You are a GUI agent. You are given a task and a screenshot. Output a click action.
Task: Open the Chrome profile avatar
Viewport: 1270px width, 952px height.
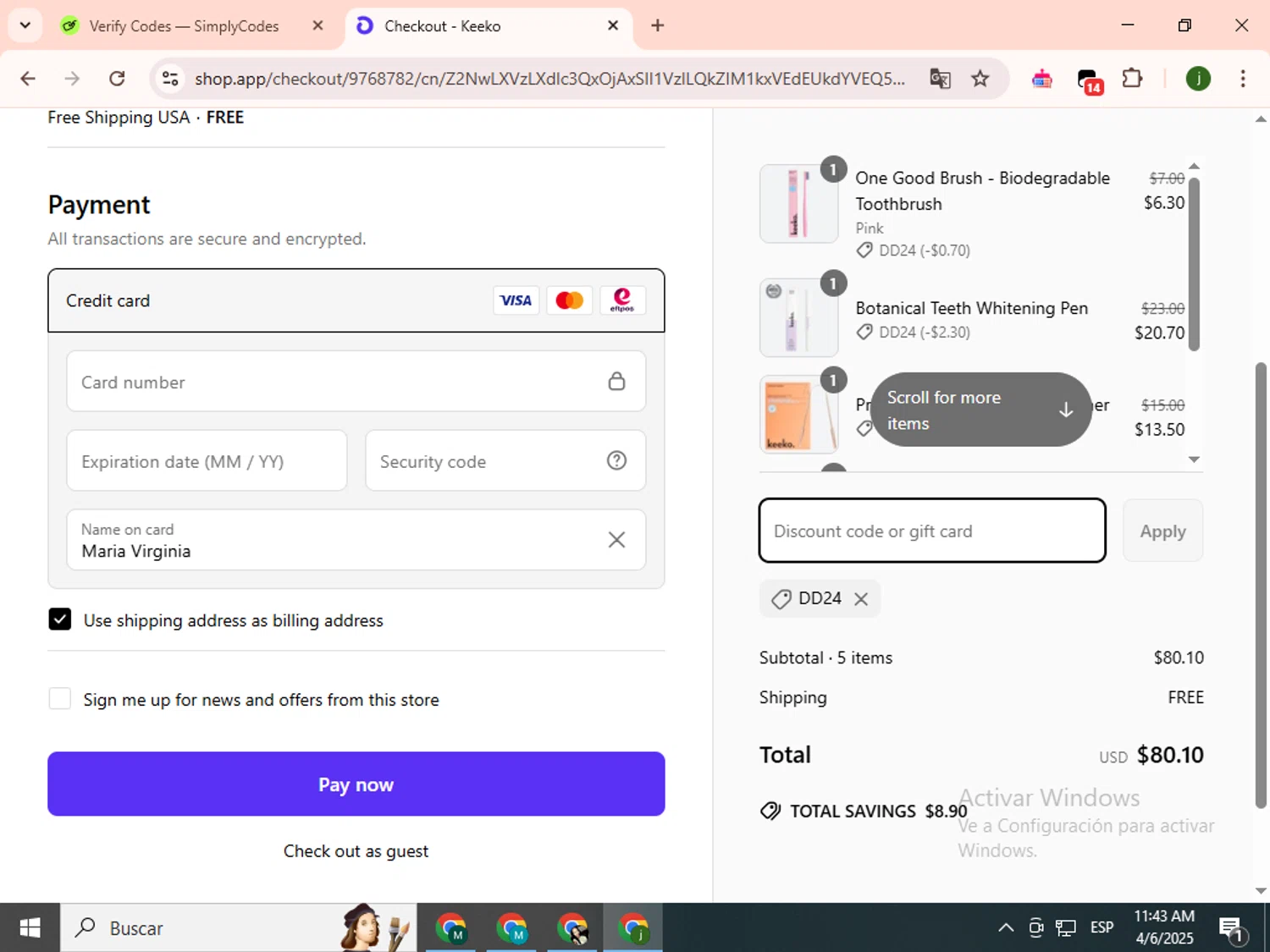click(x=1197, y=79)
